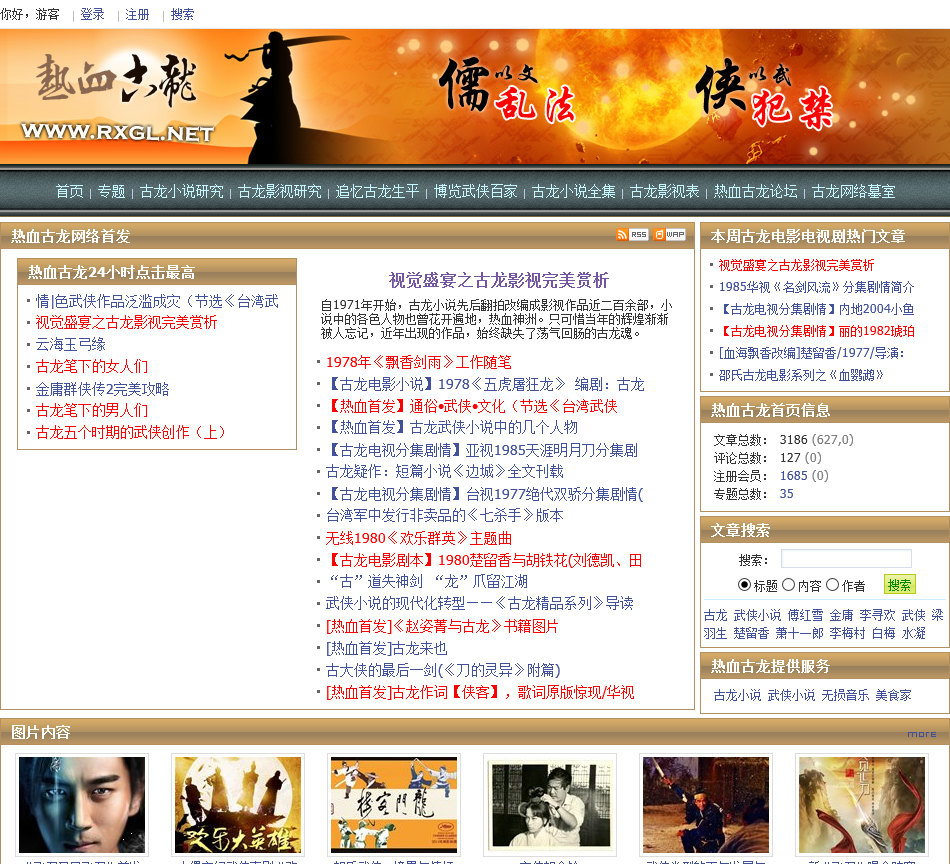Click the green 搜索 button
The height and width of the screenshot is (864, 950).
tap(900, 585)
